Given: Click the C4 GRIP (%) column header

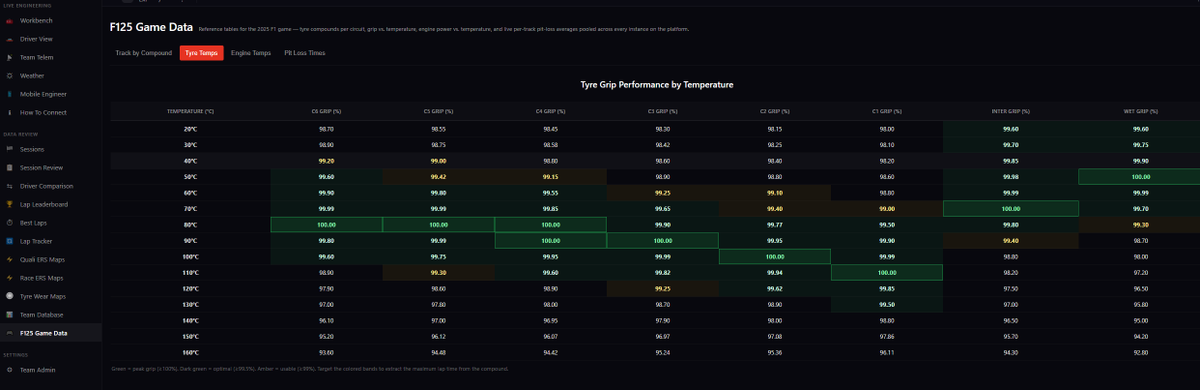Looking at the screenshot, I should [551, 111].
